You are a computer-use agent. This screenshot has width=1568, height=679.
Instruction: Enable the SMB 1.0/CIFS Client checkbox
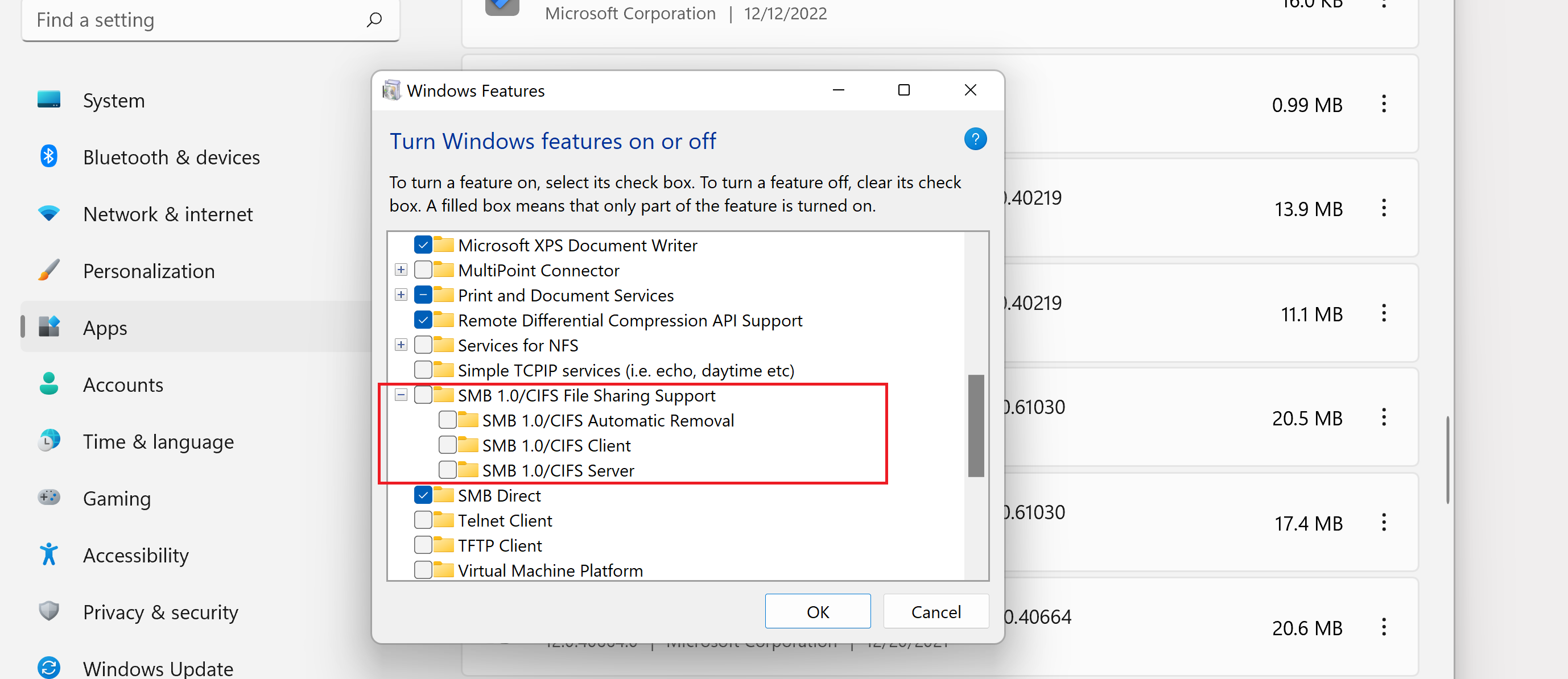tap(448, 445)
